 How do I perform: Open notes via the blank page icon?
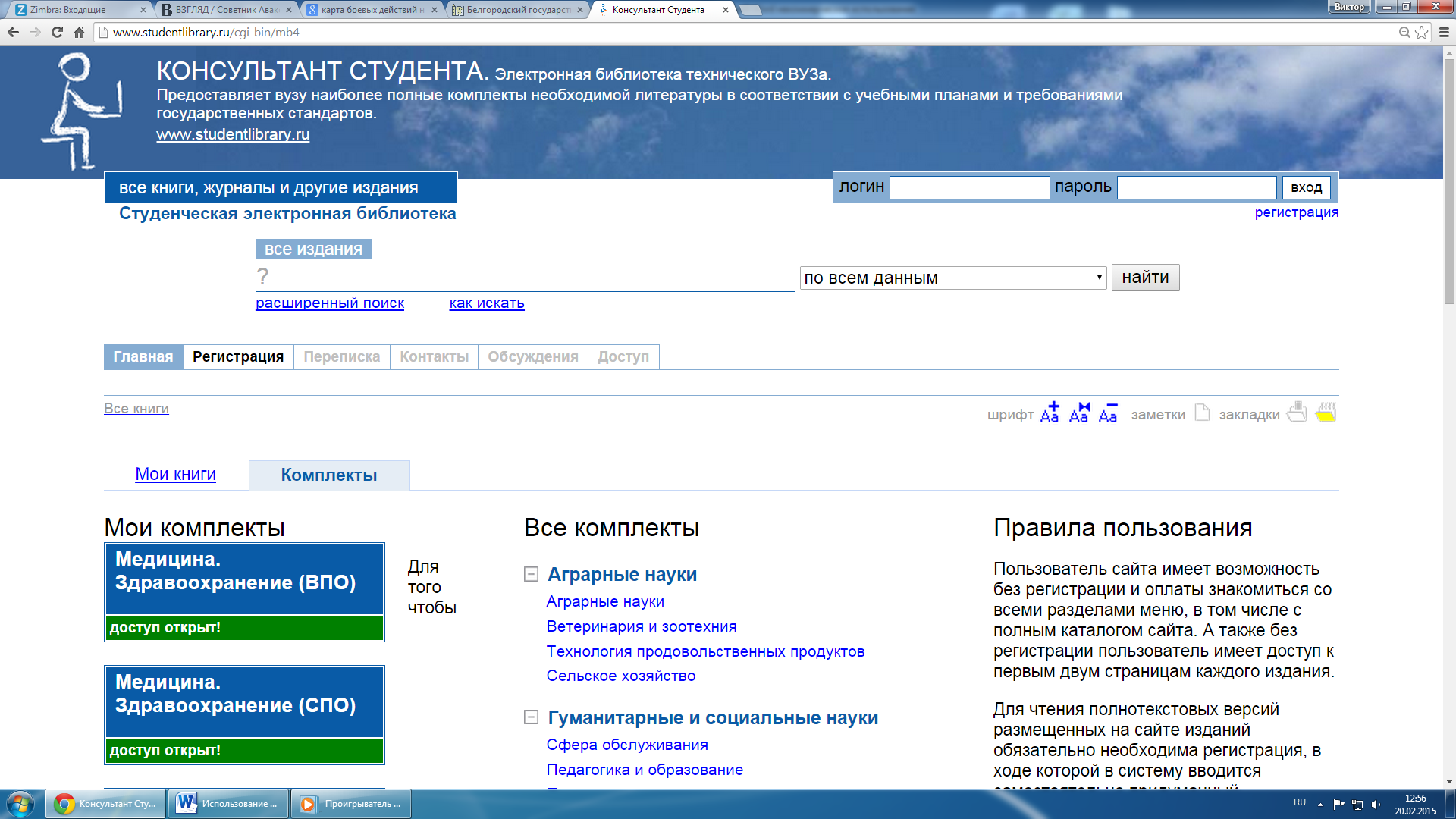(1202, 413)
